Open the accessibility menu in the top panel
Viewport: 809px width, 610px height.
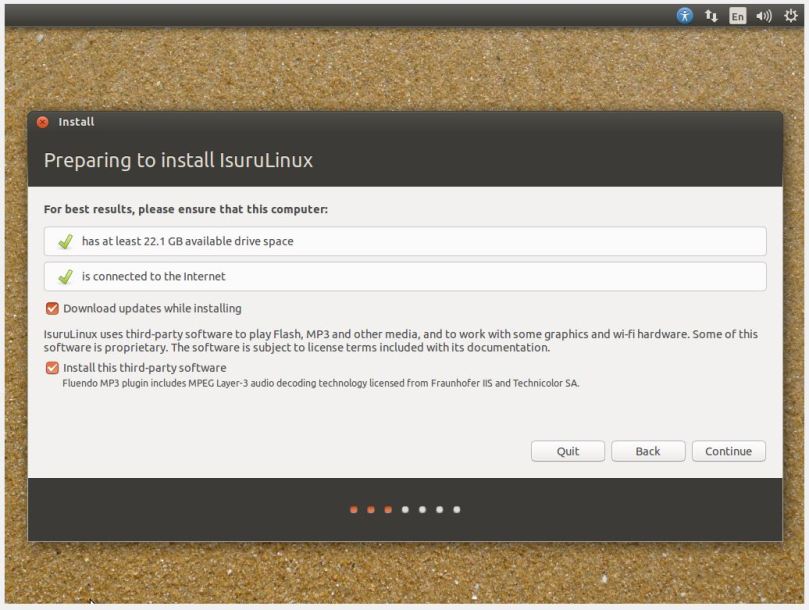(685, 15)
